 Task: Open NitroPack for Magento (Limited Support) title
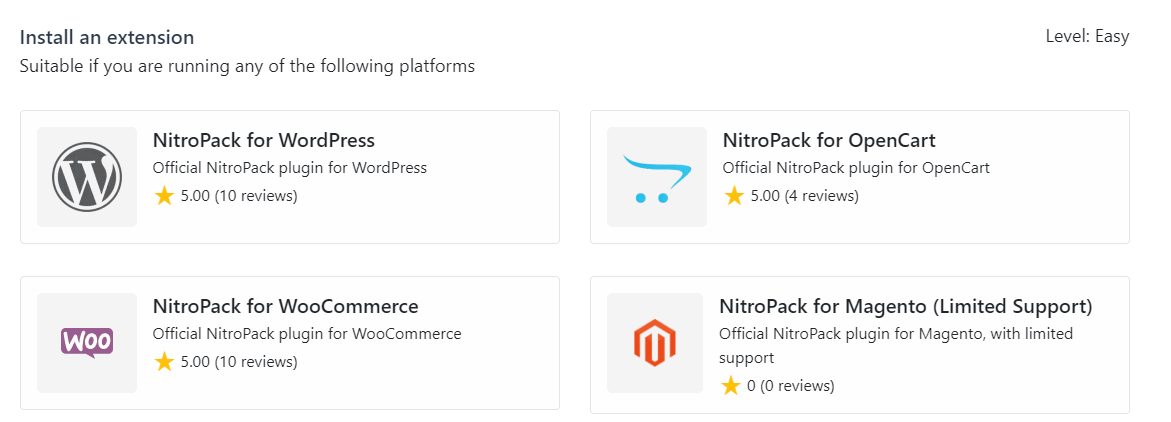tap(906, 306)
